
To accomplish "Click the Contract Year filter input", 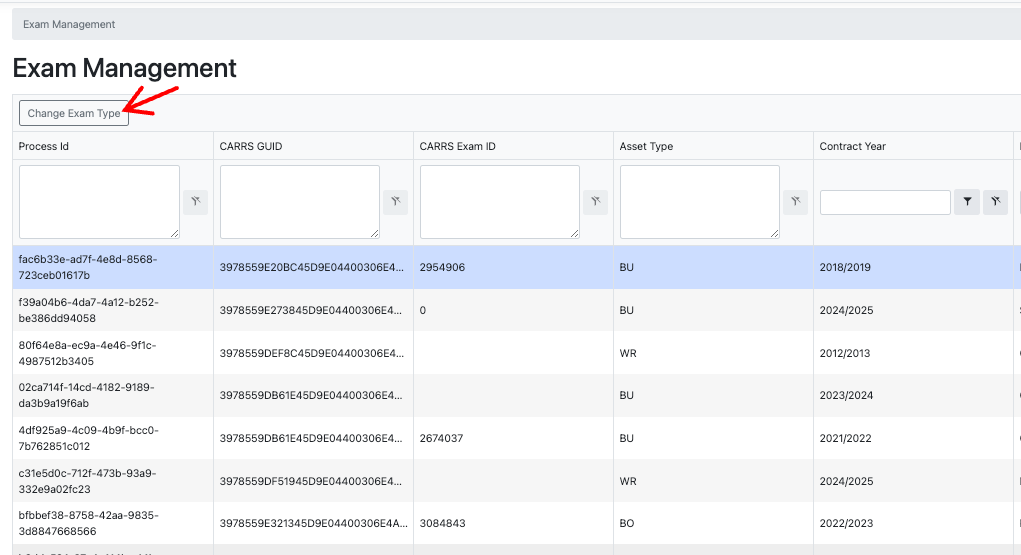I will [x=884, y=202].
